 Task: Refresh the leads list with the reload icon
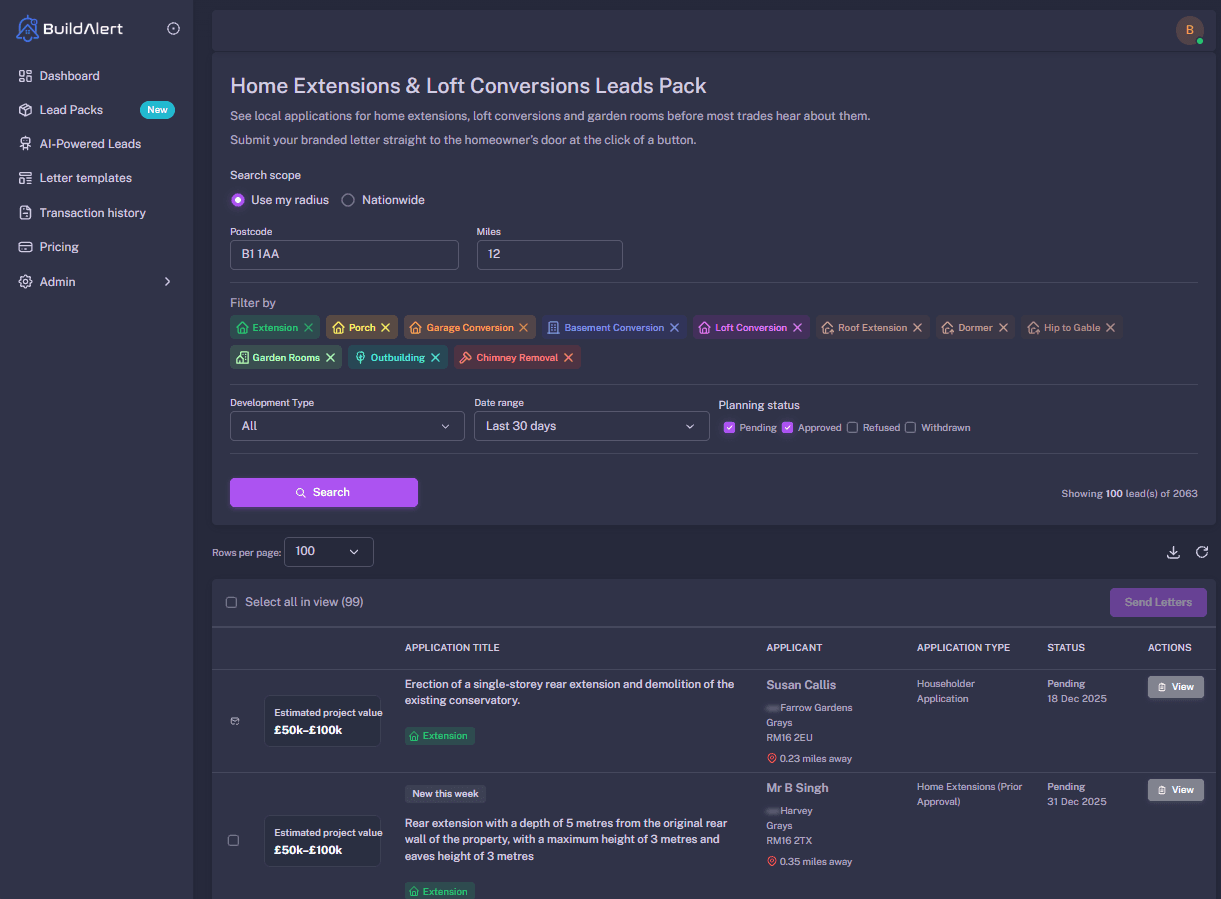click(x=1202, y=551)
